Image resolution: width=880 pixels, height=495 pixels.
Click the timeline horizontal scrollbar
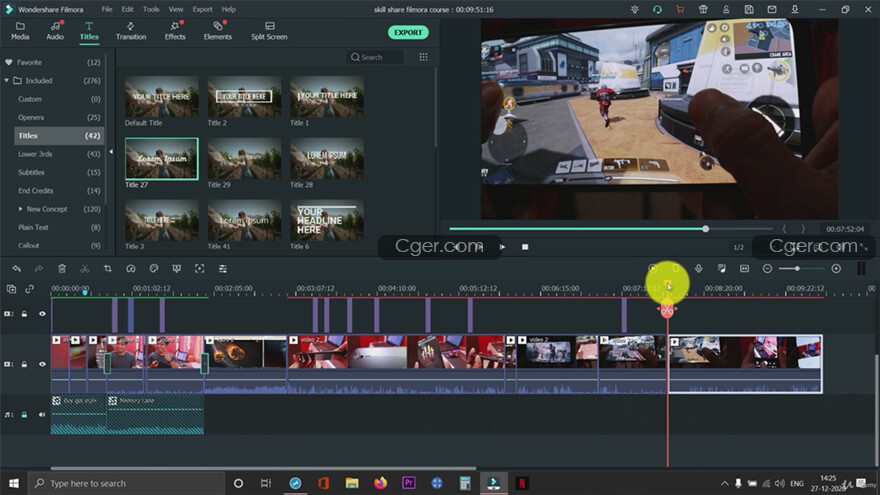pyautogui.click(x=263, y=468)
